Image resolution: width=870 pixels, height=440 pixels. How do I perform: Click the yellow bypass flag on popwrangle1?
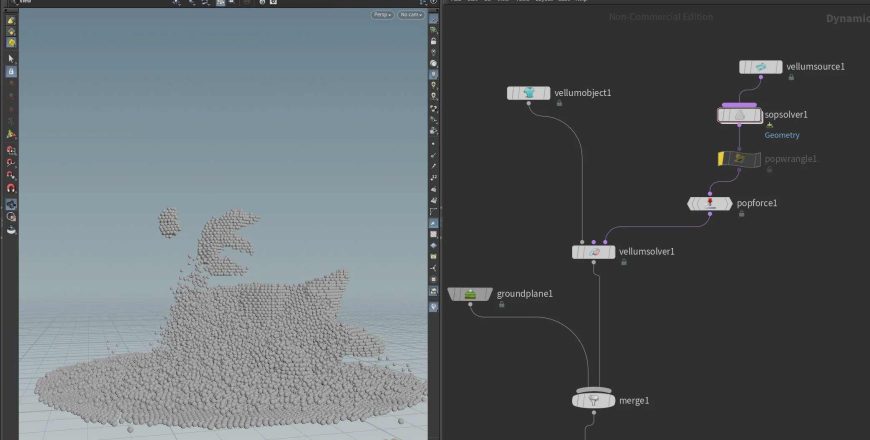coord(723,159)
